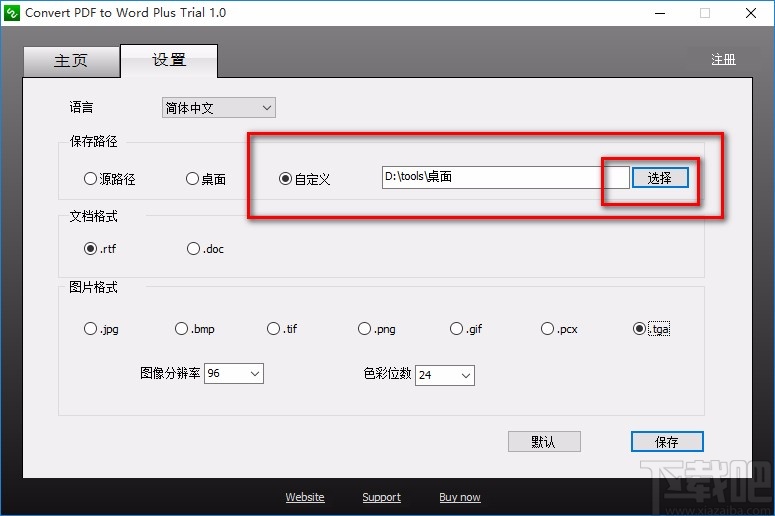Click the custom path field D:\tools\桌面
The width and height of the screenshot is (775, 516).
coord(505,177)
